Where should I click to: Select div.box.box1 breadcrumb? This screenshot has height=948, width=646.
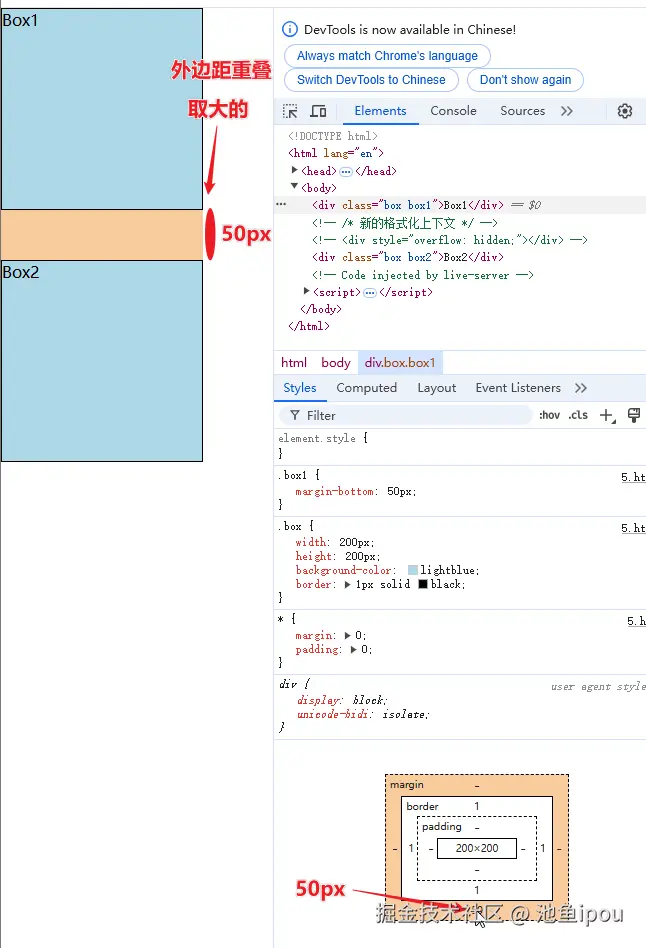click(400, 363)
